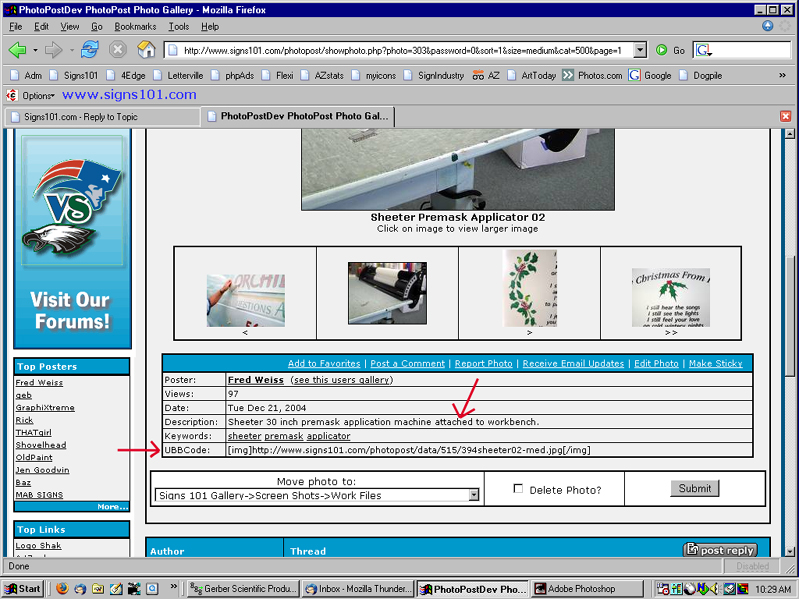This screenshot has height=599, width=799.
Task: Open the Christmas From thumbnail
Action: tap(671, 297)
